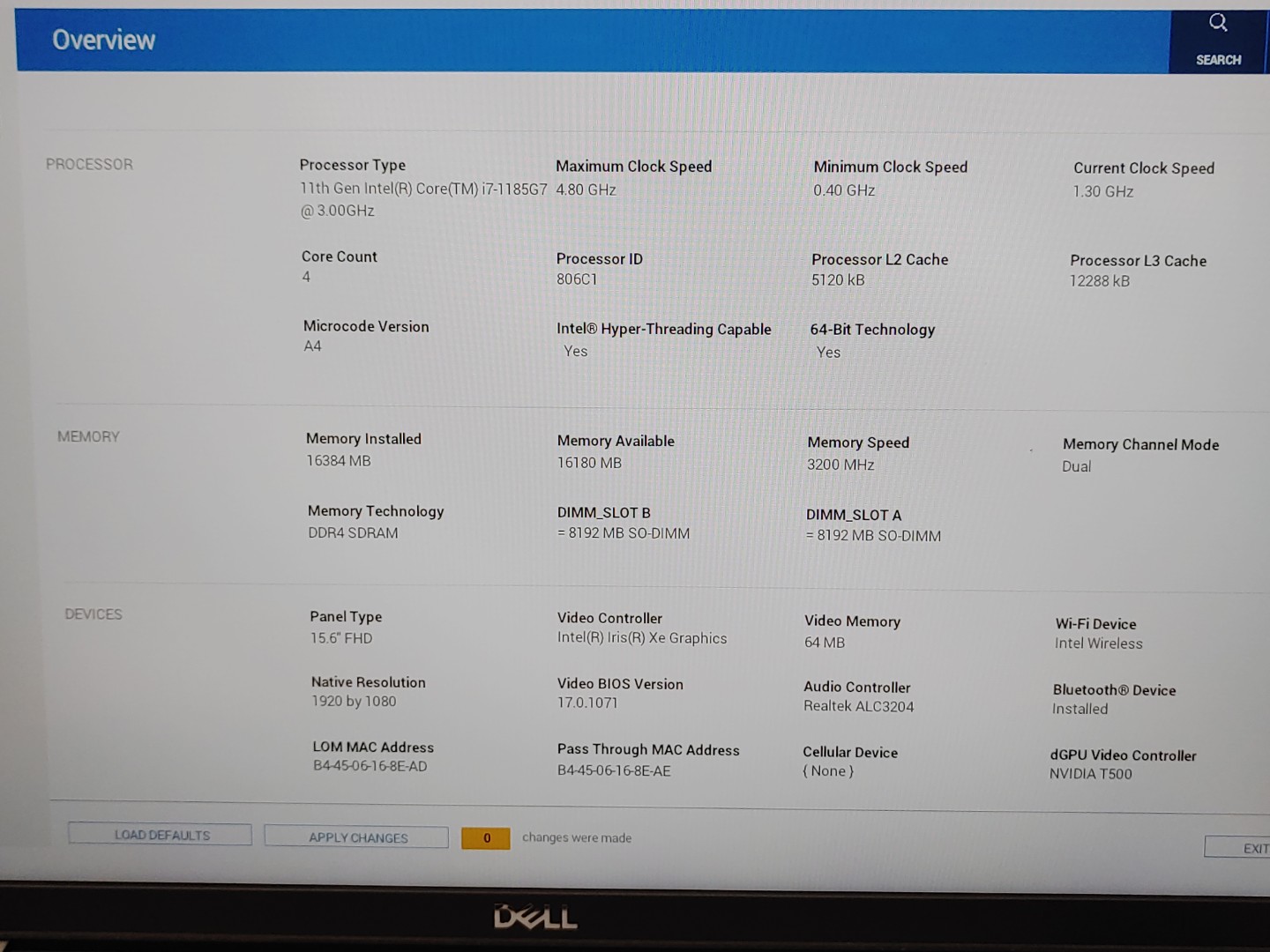
Task: Click the Current Clock Speed 1.30 GHz value
Action: [x=1102, y=192]
